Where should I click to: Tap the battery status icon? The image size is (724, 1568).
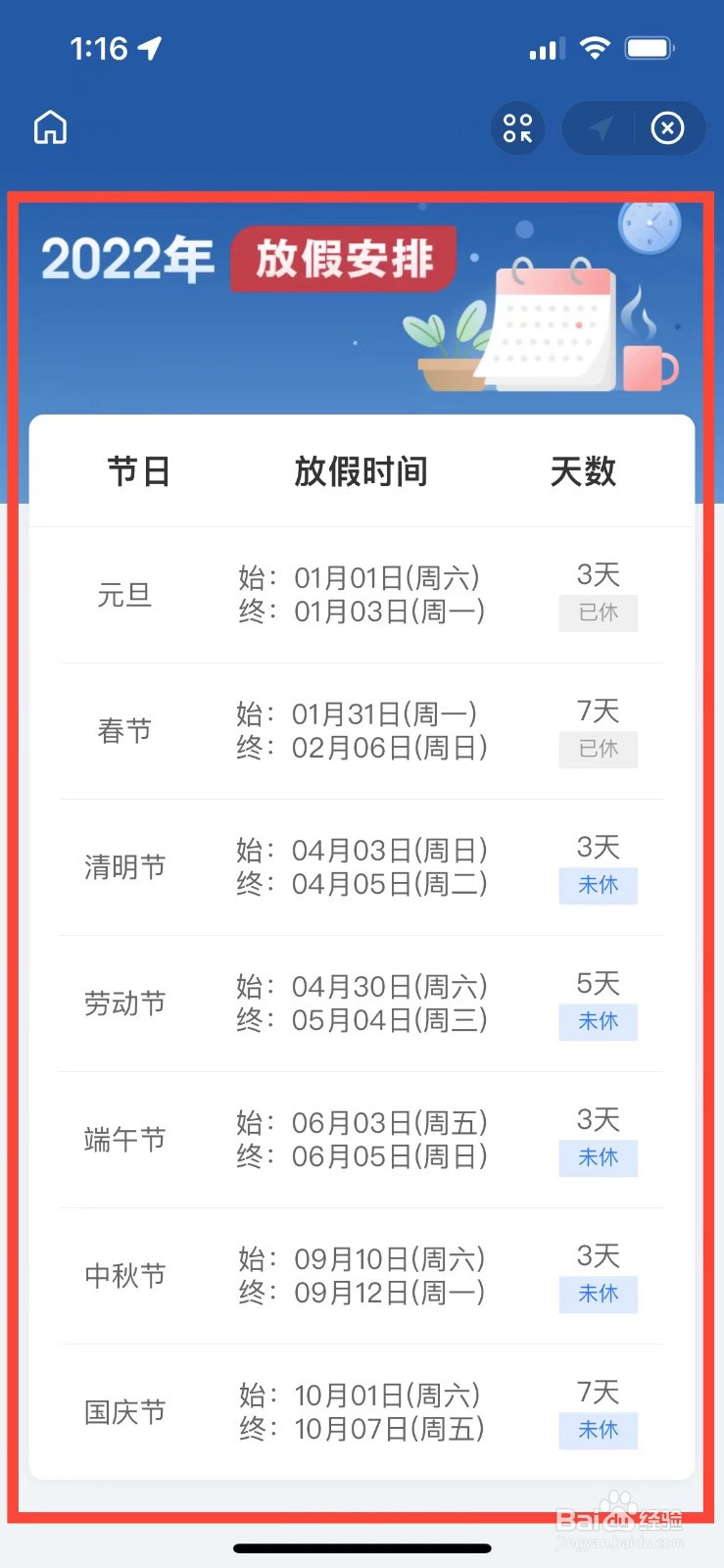650,48
